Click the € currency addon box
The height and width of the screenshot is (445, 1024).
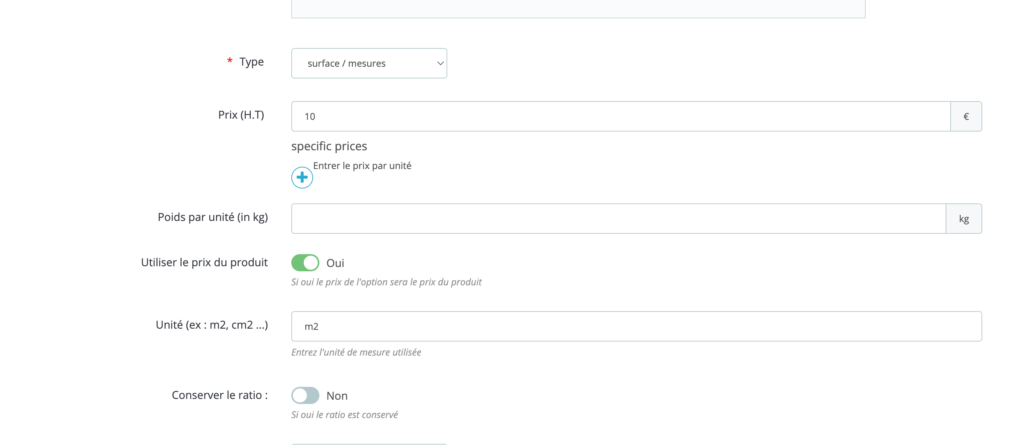[966, 117]
